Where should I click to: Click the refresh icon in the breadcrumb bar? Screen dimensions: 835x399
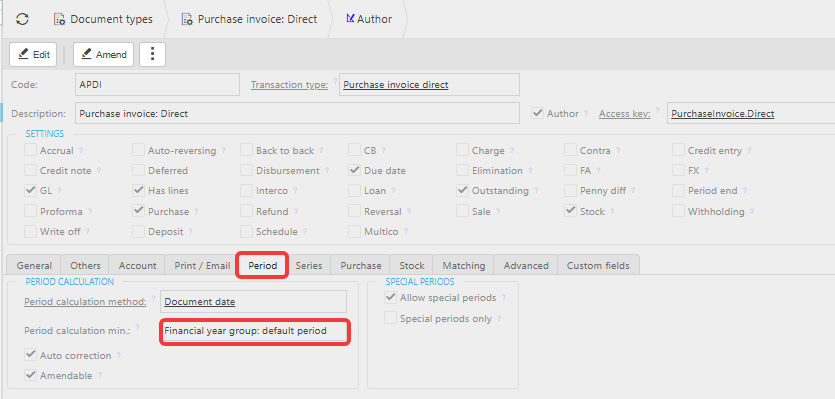pos(22,19)
